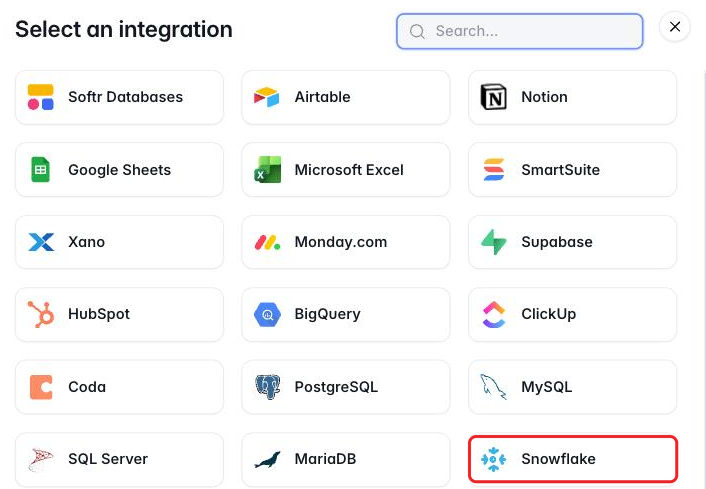Select the BigQuery label

(327, 314)
